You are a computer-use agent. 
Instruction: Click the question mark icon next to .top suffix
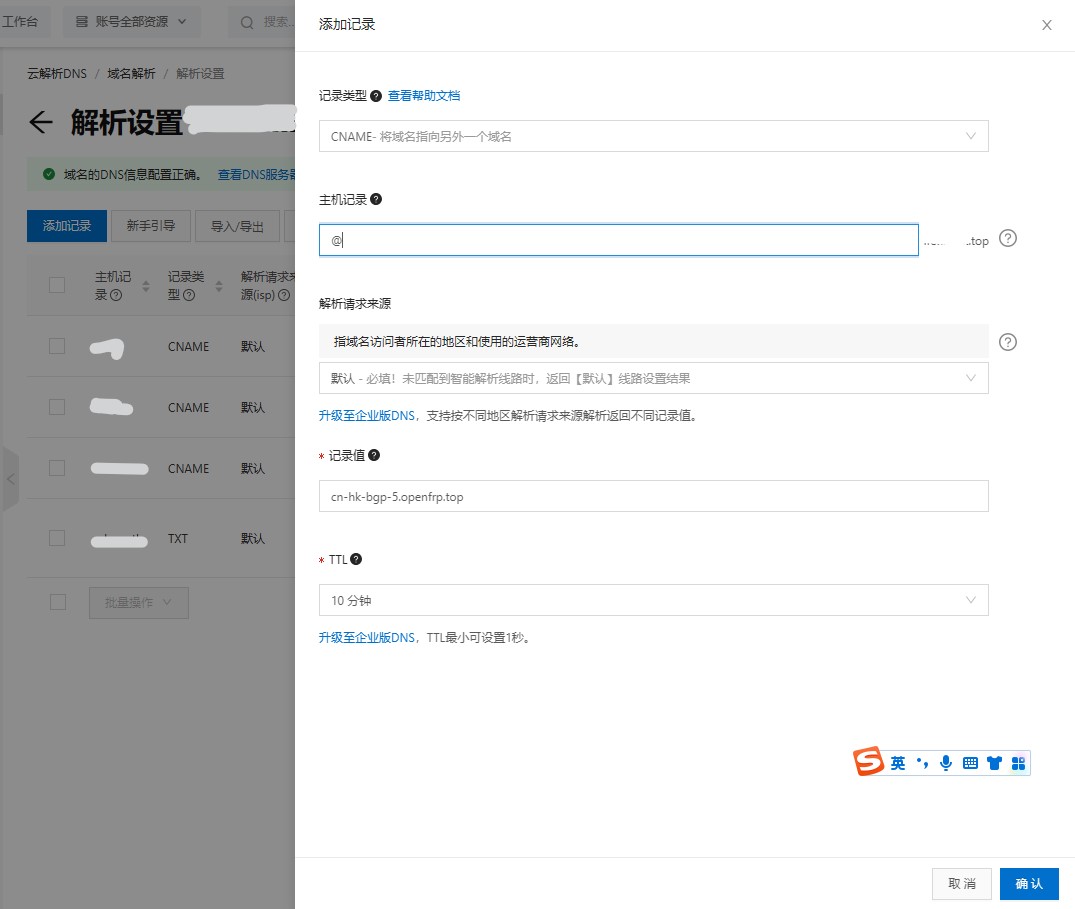[x=1008, y=239]
